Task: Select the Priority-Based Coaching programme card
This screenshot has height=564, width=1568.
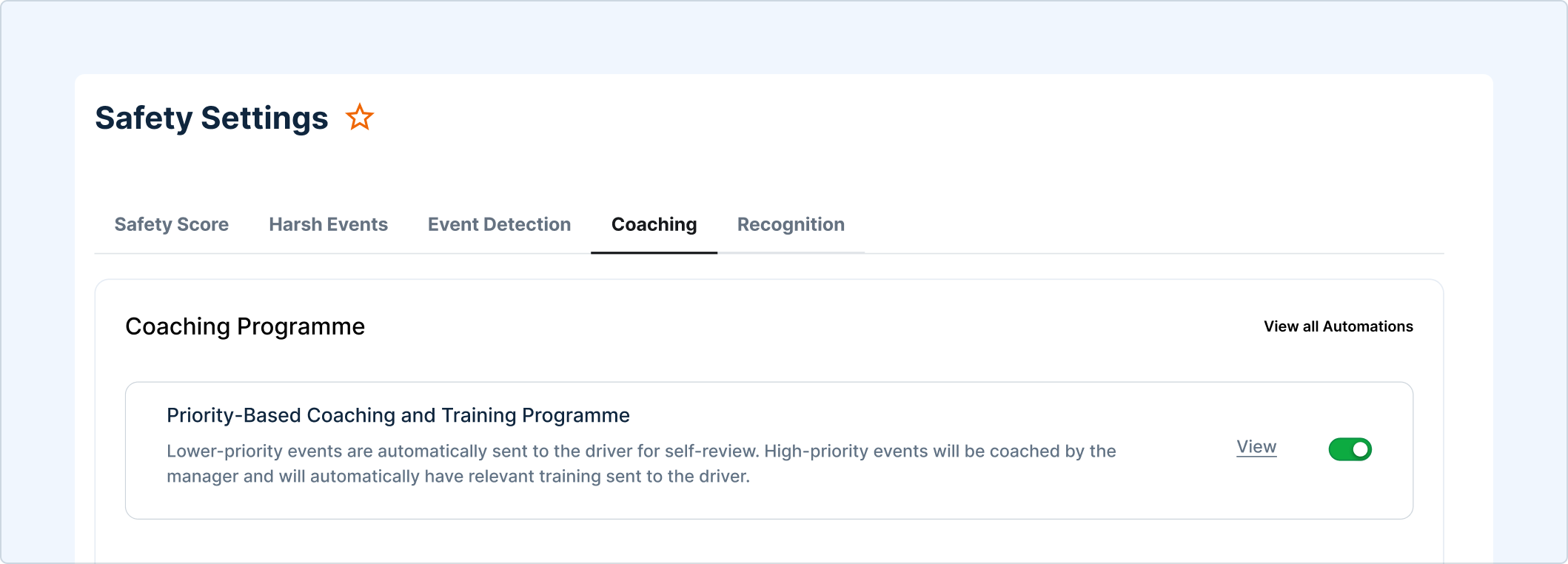Action: [770, 448]
